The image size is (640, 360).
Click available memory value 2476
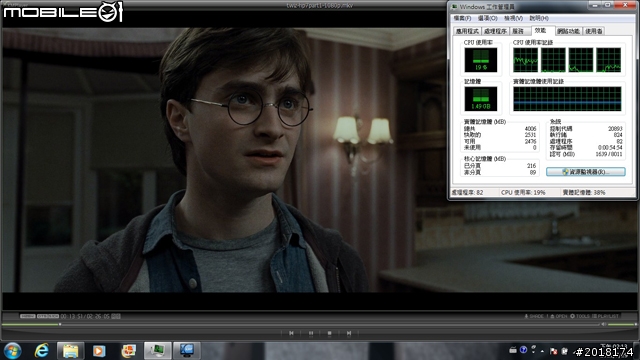pos(530,141)
